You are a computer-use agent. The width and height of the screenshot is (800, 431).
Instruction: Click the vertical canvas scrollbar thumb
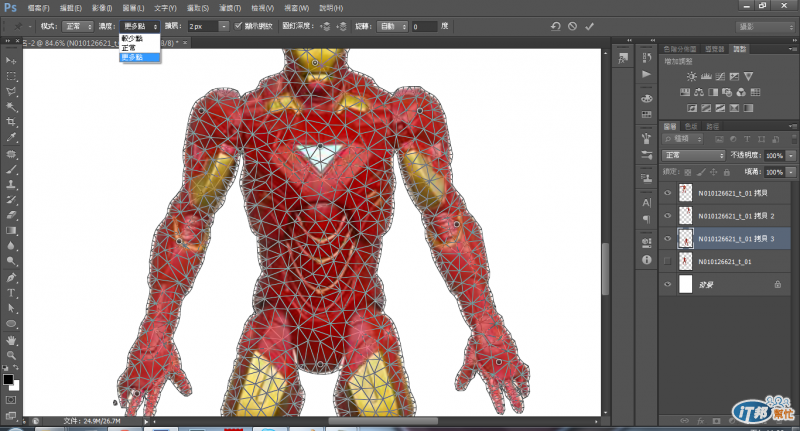(x=606, y=269)
